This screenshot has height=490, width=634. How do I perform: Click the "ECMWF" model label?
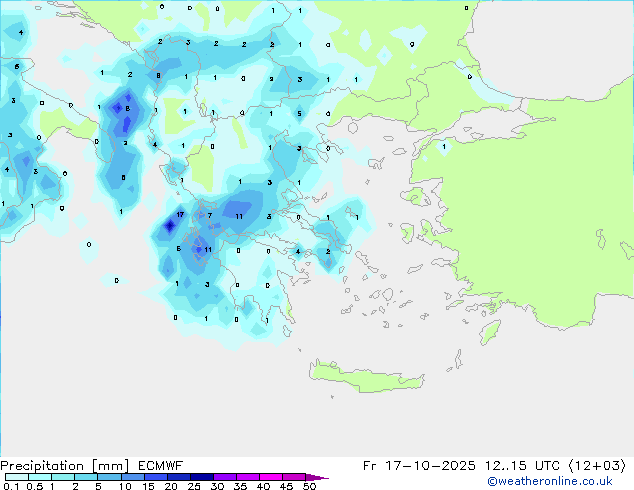click(161, 466)
